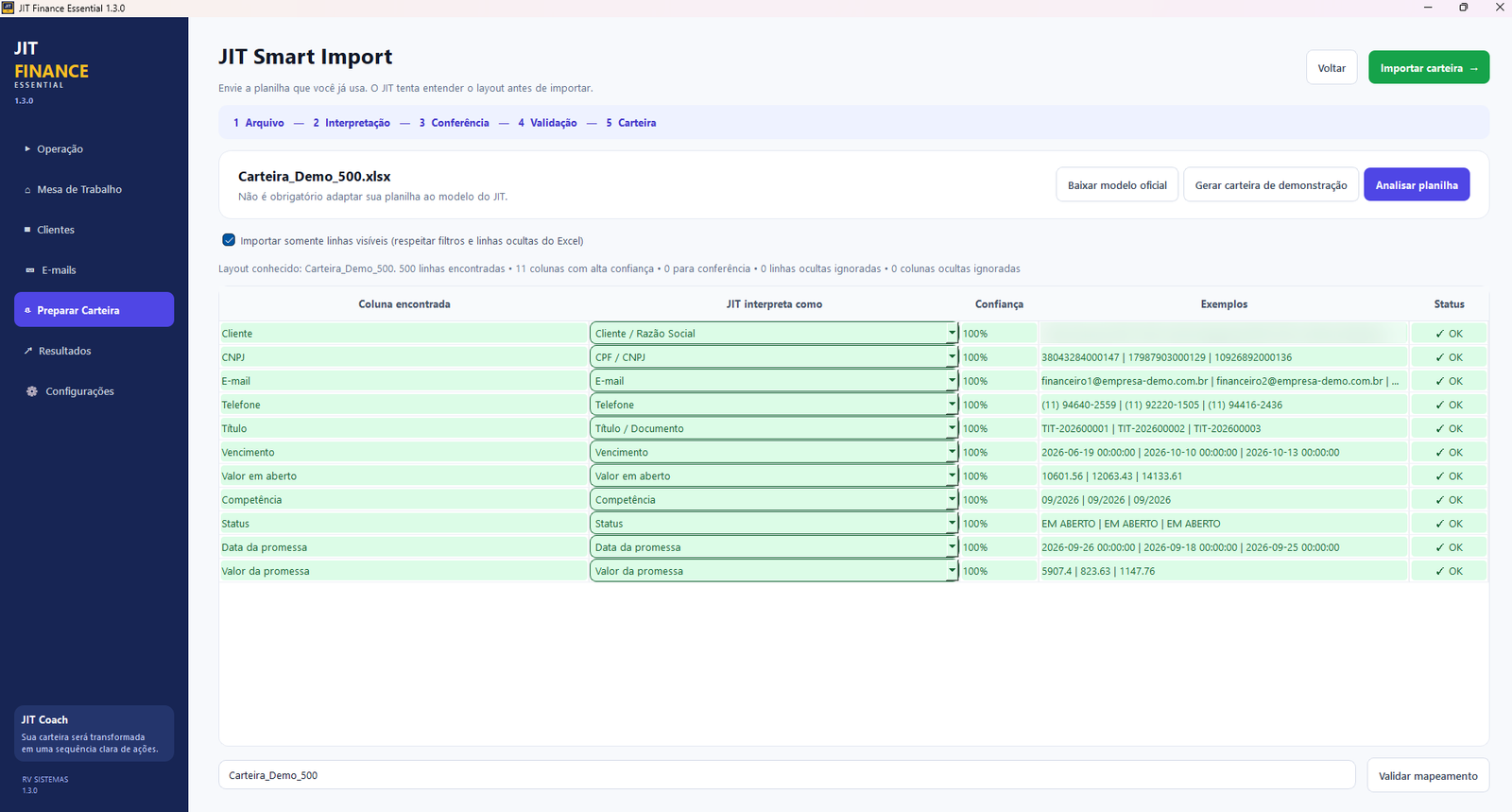
Task: Open the Vencimento mapping dropdown
Action: coord(774,452)
